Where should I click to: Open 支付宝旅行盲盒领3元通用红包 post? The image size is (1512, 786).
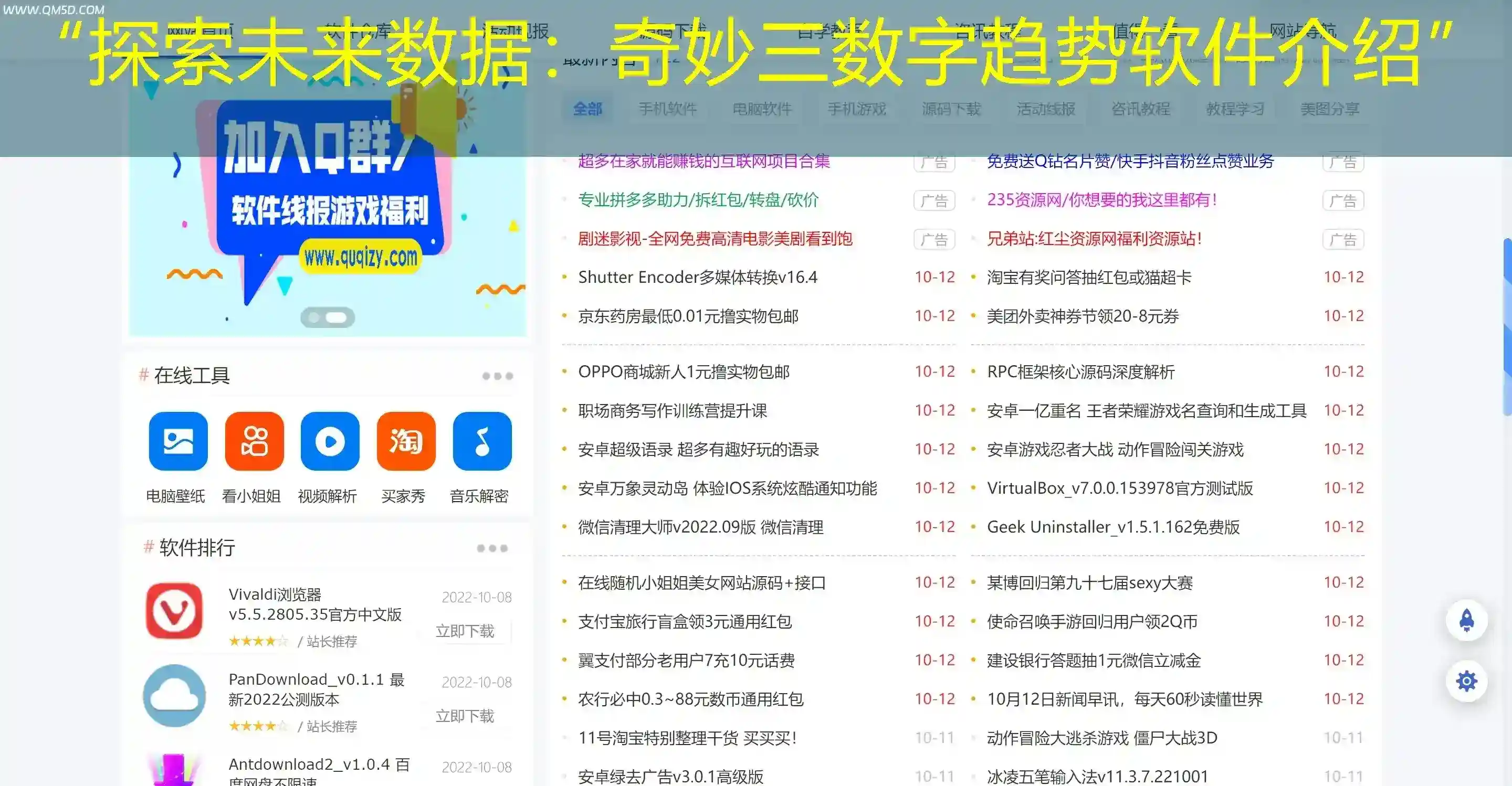(685, 621)
